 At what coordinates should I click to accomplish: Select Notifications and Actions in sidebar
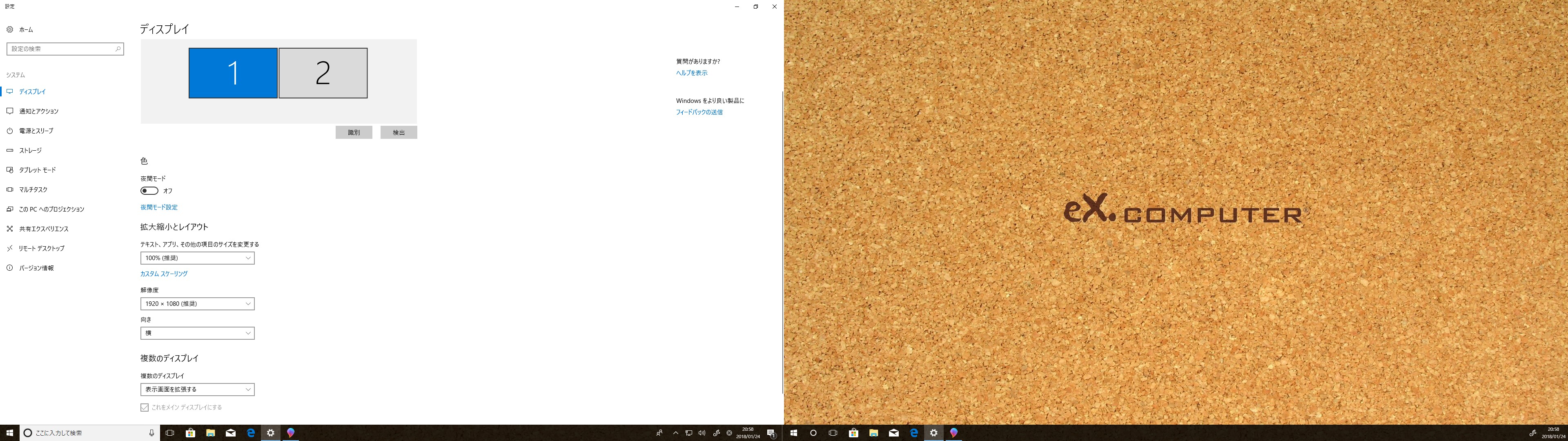coord(38,111)
